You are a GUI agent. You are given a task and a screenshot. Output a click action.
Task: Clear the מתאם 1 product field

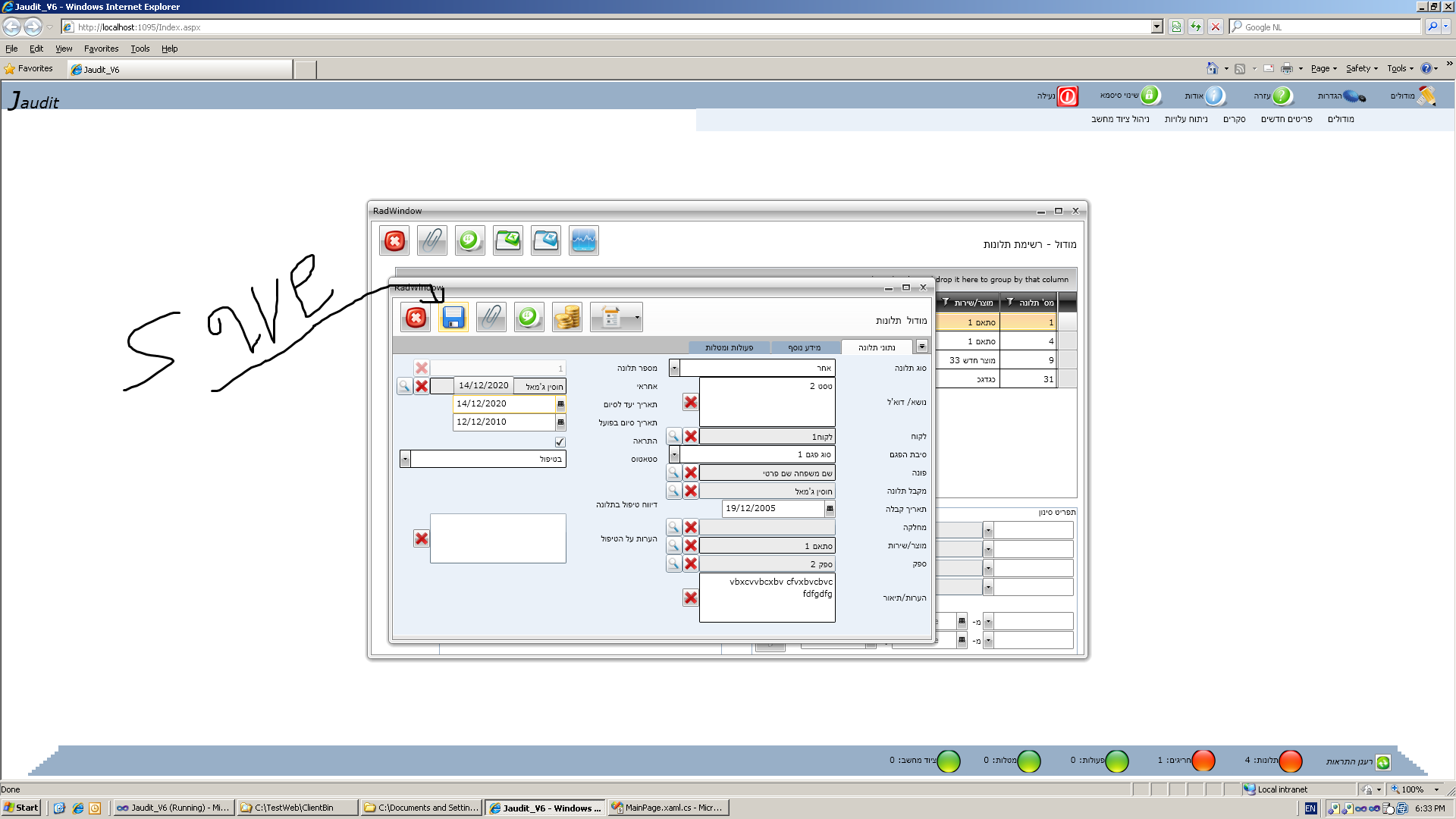tap(691, 545)
